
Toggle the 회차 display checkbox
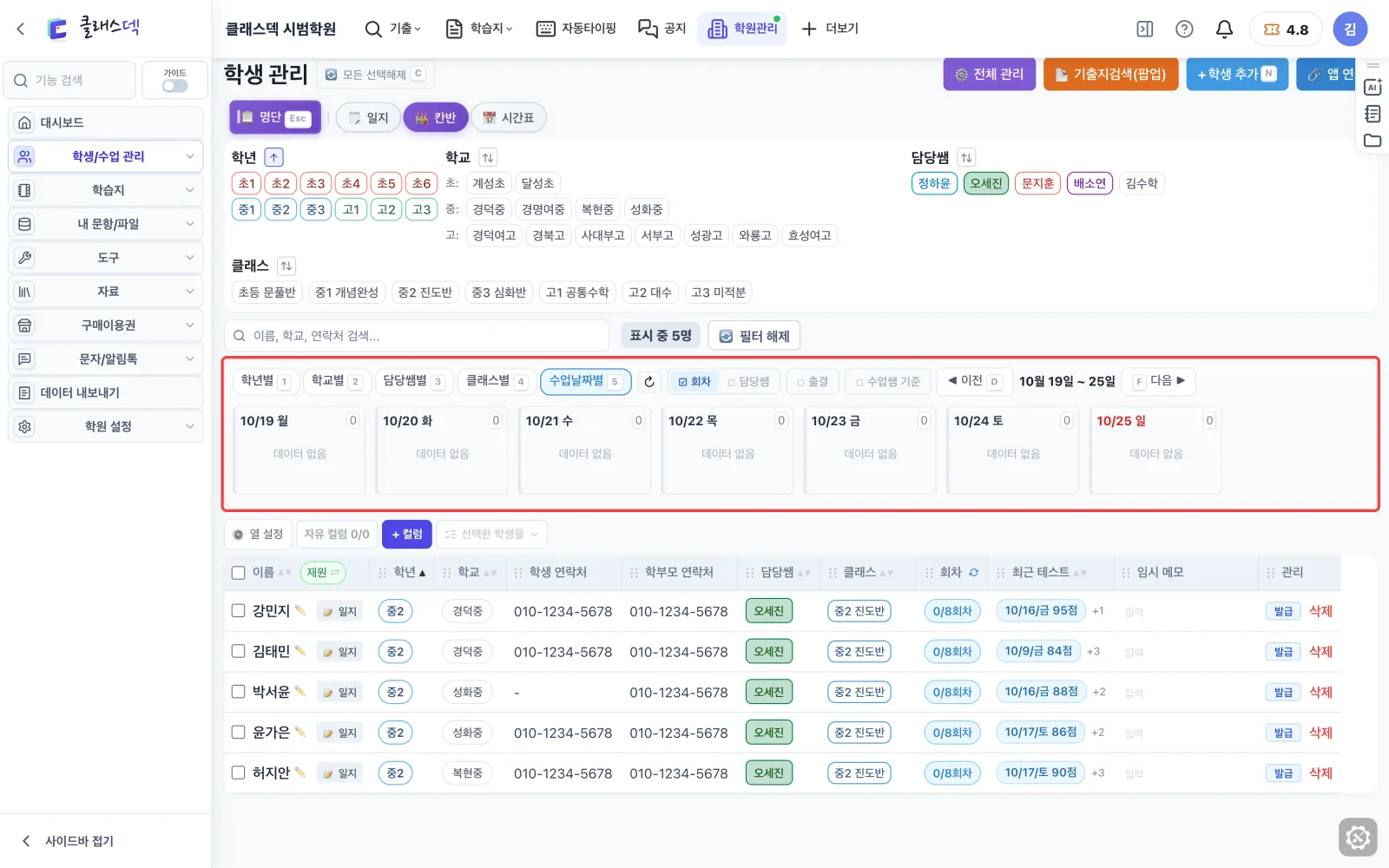694,382
